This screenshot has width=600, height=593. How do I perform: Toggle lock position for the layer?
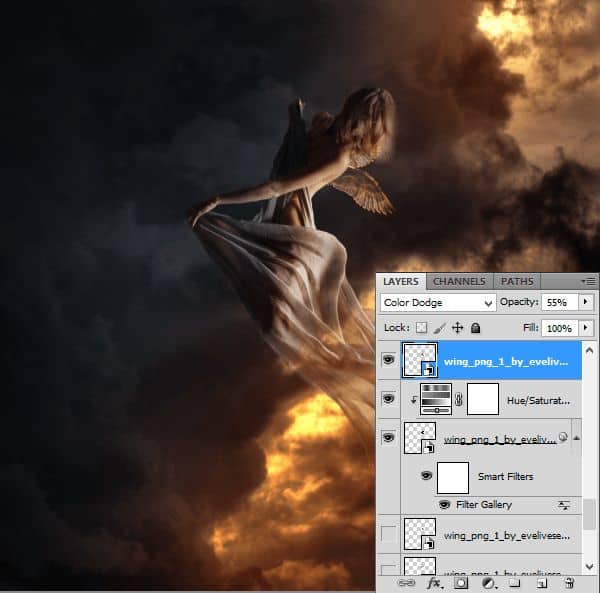pos(457,327)
